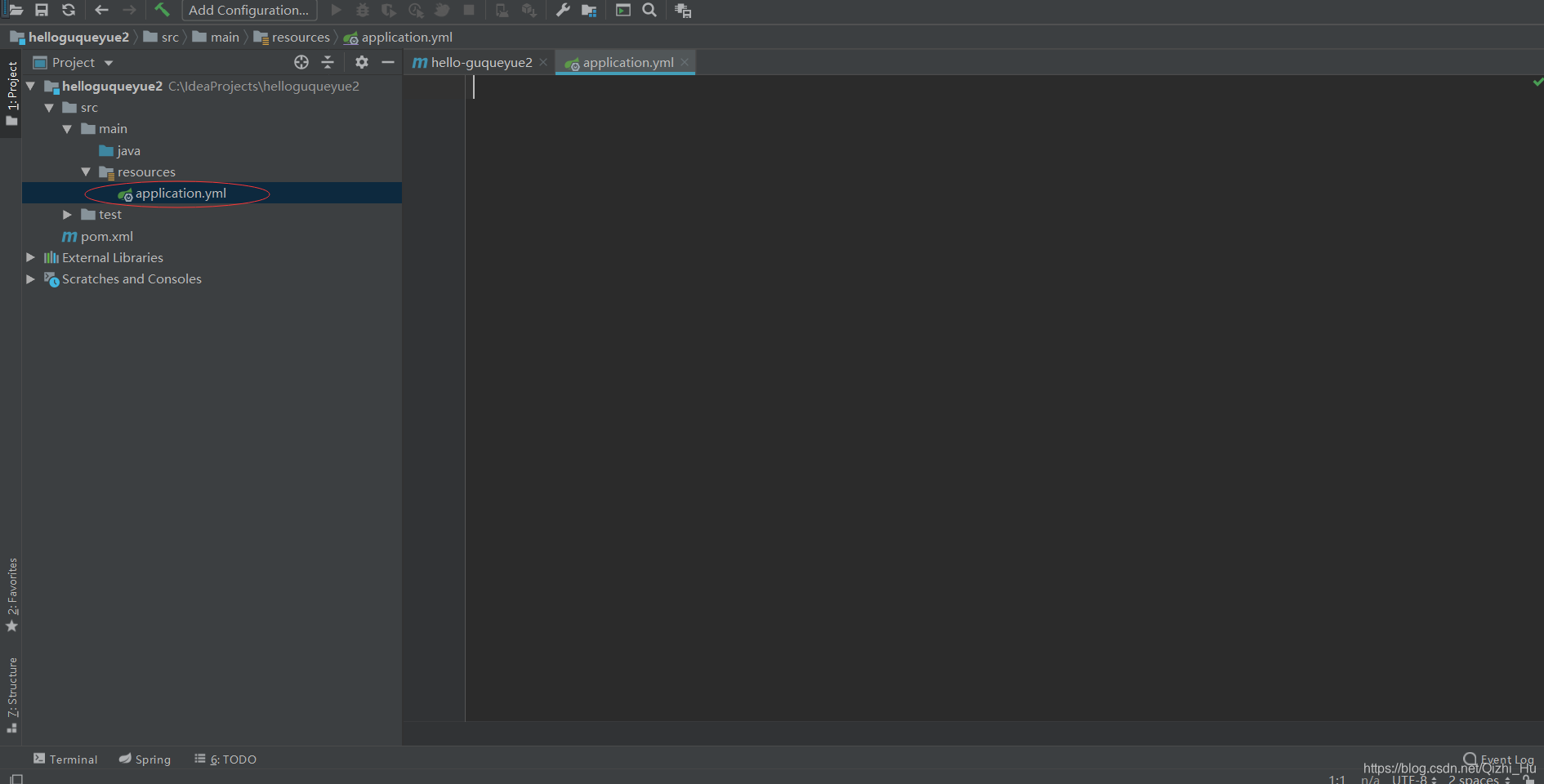
Task: Toggle the 1: Project side tool window
Action: pyautogui.click(x=11, y=93)
